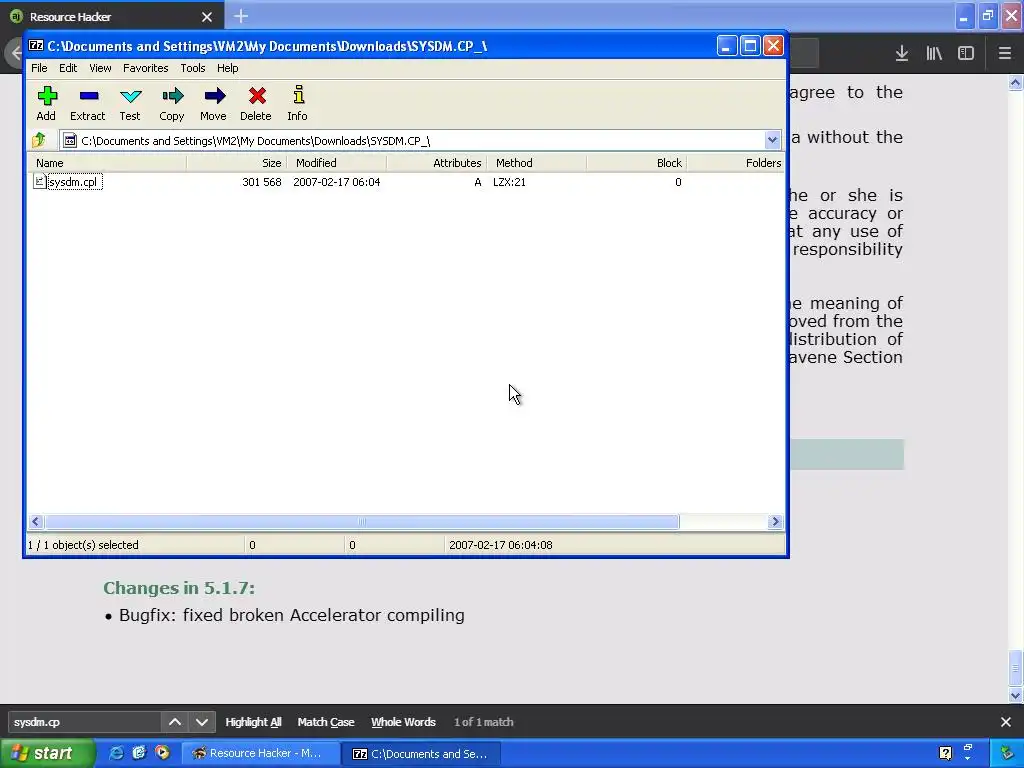Close the find bar

[1006, 722]
